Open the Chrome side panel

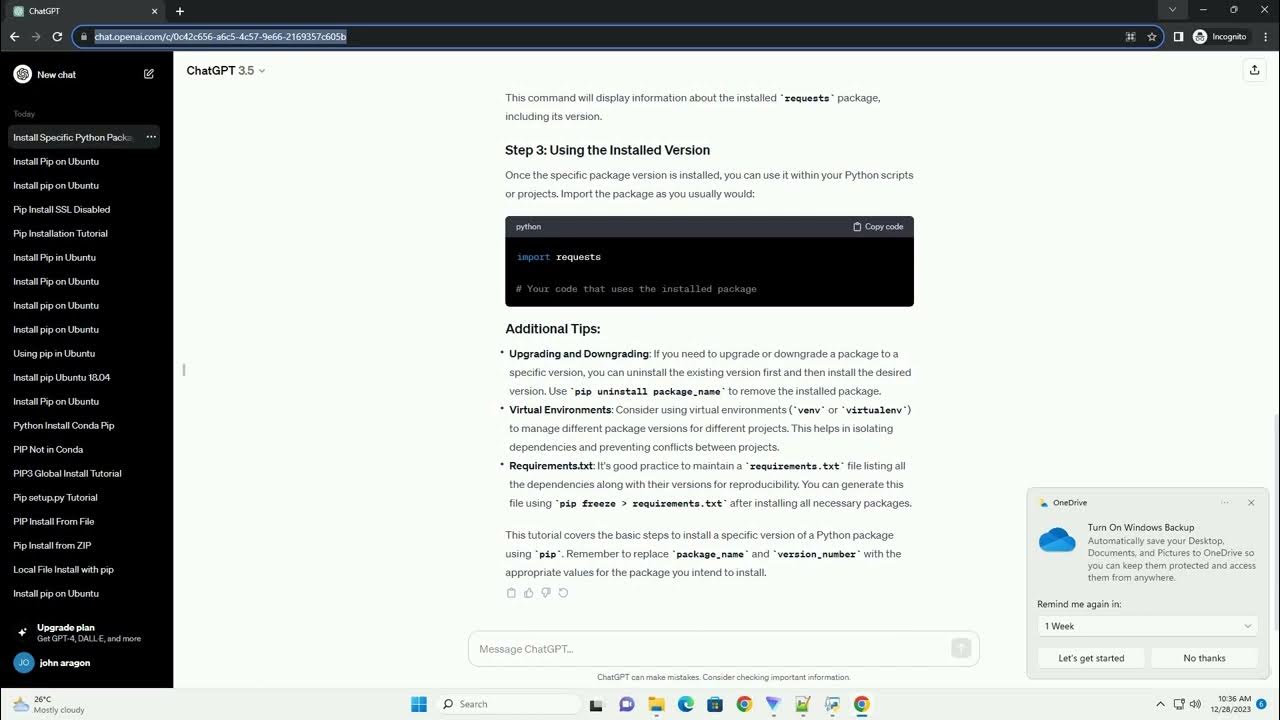1178,37
